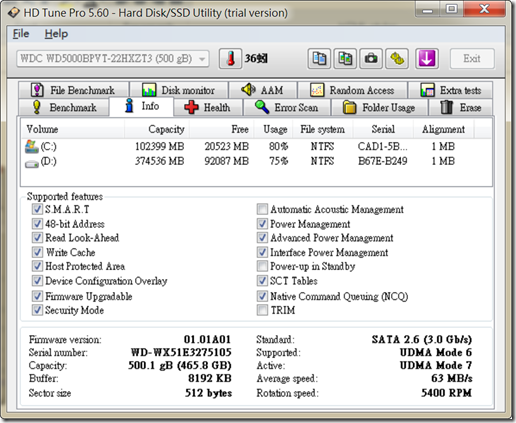Toggle the TRIM checkbox
Viewport: 516px width, 423px height.
pos(262,310)
